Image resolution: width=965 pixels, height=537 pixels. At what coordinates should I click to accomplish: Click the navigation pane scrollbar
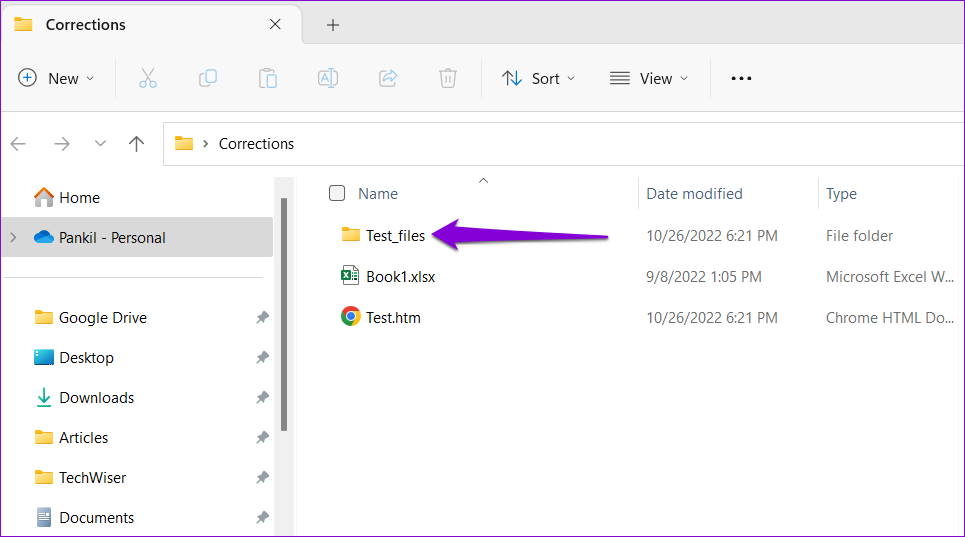pyautogui.click(x=284, y=314)
